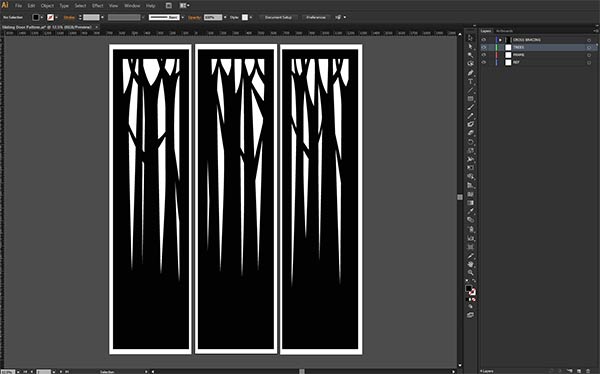Click target circle of FRAME layer
Screen dimensions: 600x374
[x=589, y=55]
